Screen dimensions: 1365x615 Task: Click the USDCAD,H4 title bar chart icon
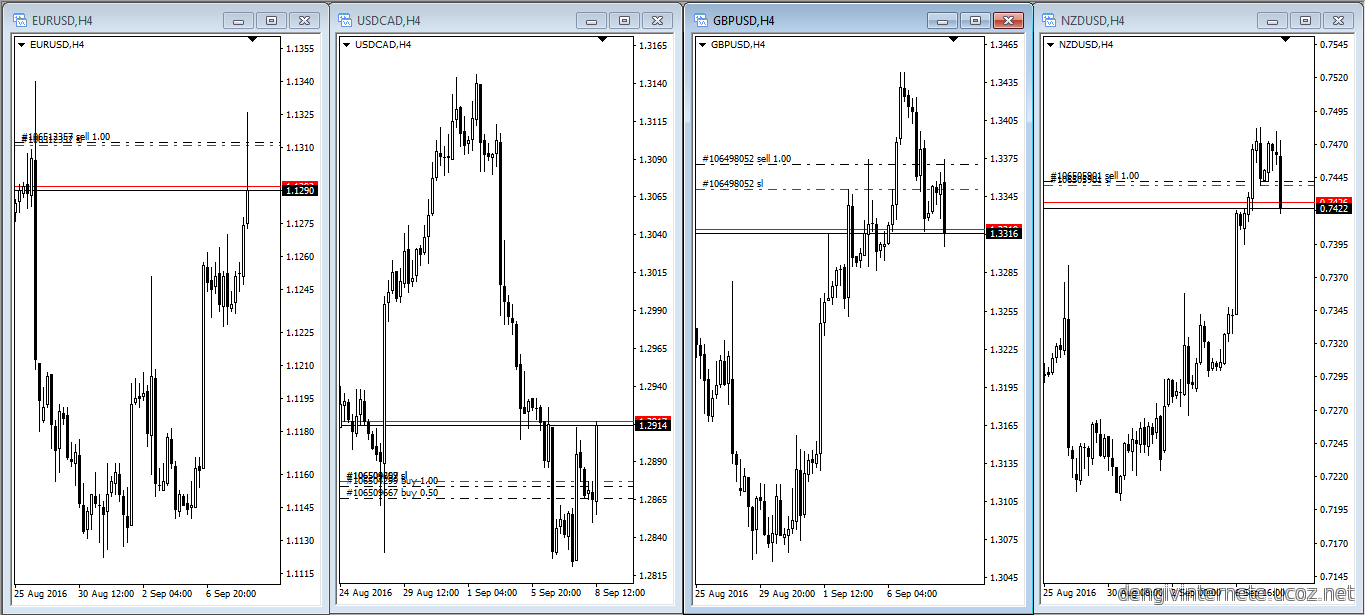coord(343,20)
